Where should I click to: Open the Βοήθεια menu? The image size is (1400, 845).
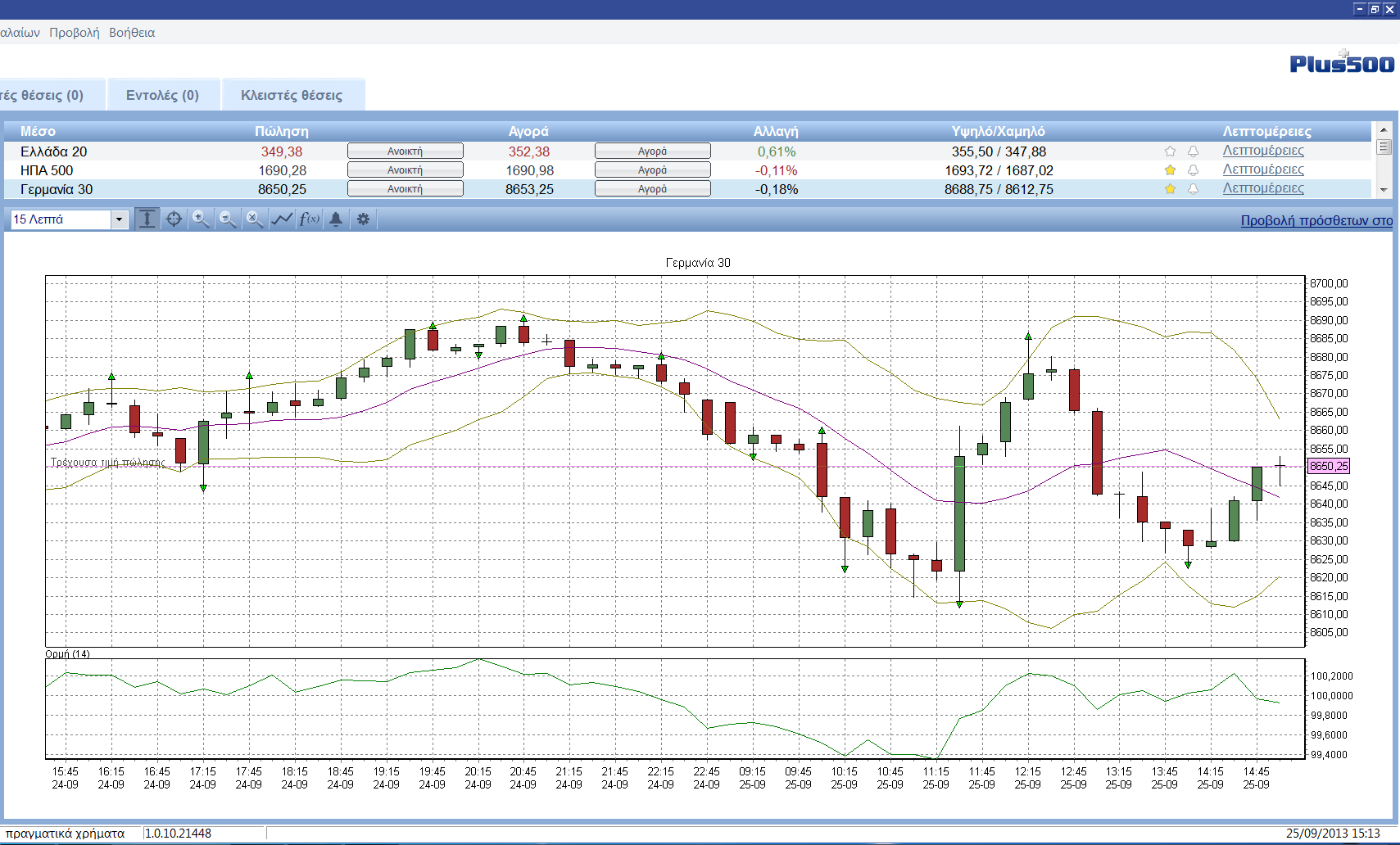pos(132,33)
